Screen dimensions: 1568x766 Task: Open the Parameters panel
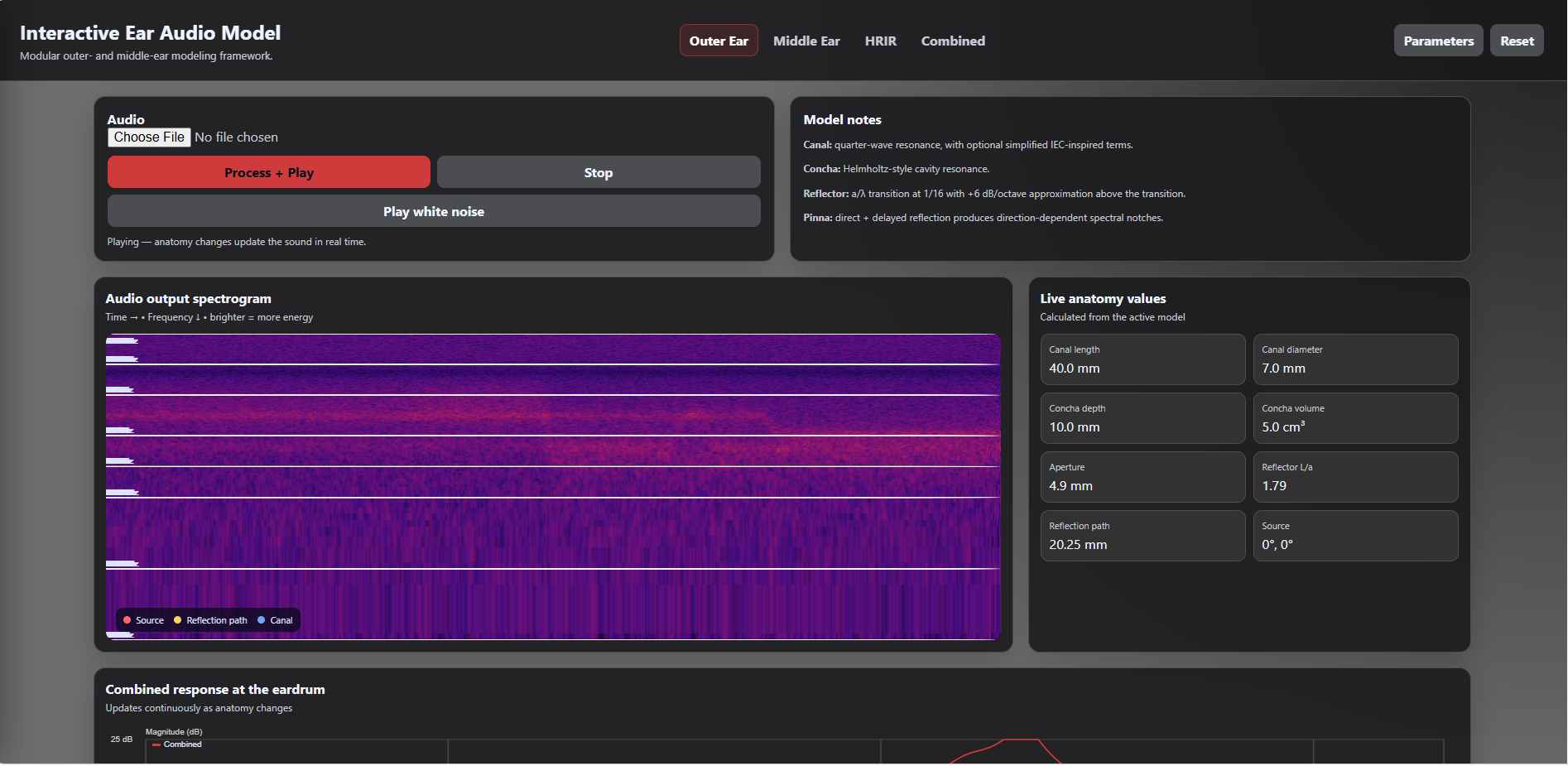coord(1438,41)
